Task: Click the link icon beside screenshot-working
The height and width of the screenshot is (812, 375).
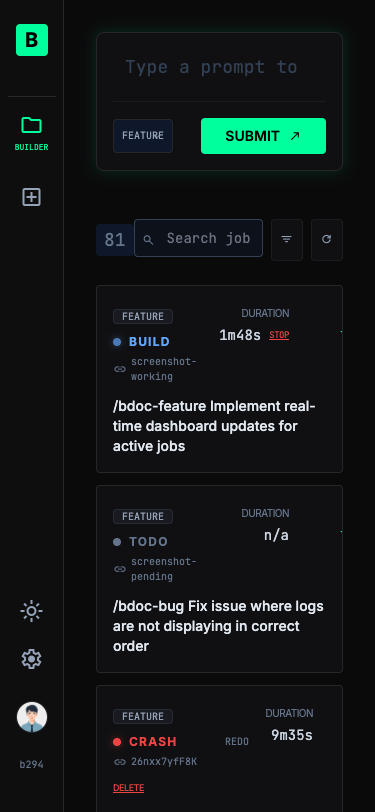Action: coord(120,369)
